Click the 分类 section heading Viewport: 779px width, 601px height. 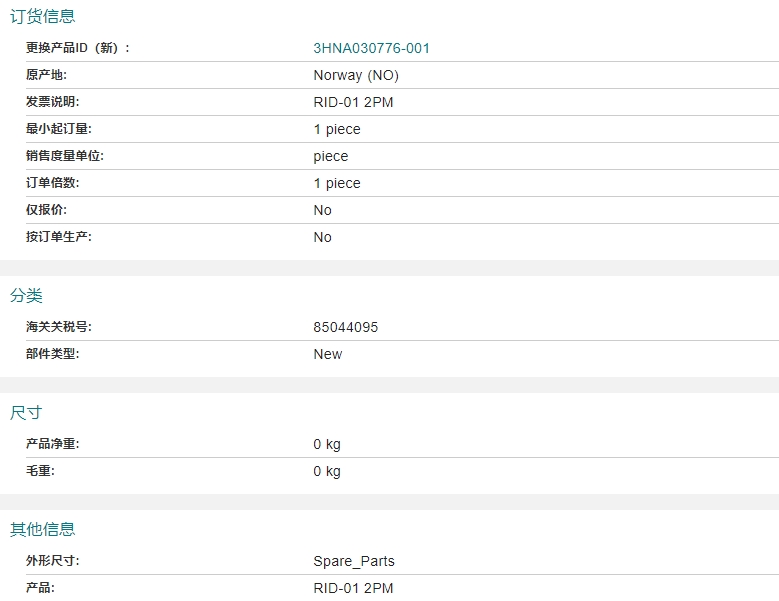point(26,296)
